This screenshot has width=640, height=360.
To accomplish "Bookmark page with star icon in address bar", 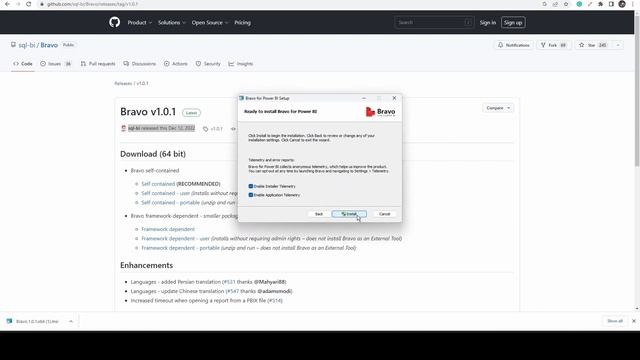I will 566,4.
